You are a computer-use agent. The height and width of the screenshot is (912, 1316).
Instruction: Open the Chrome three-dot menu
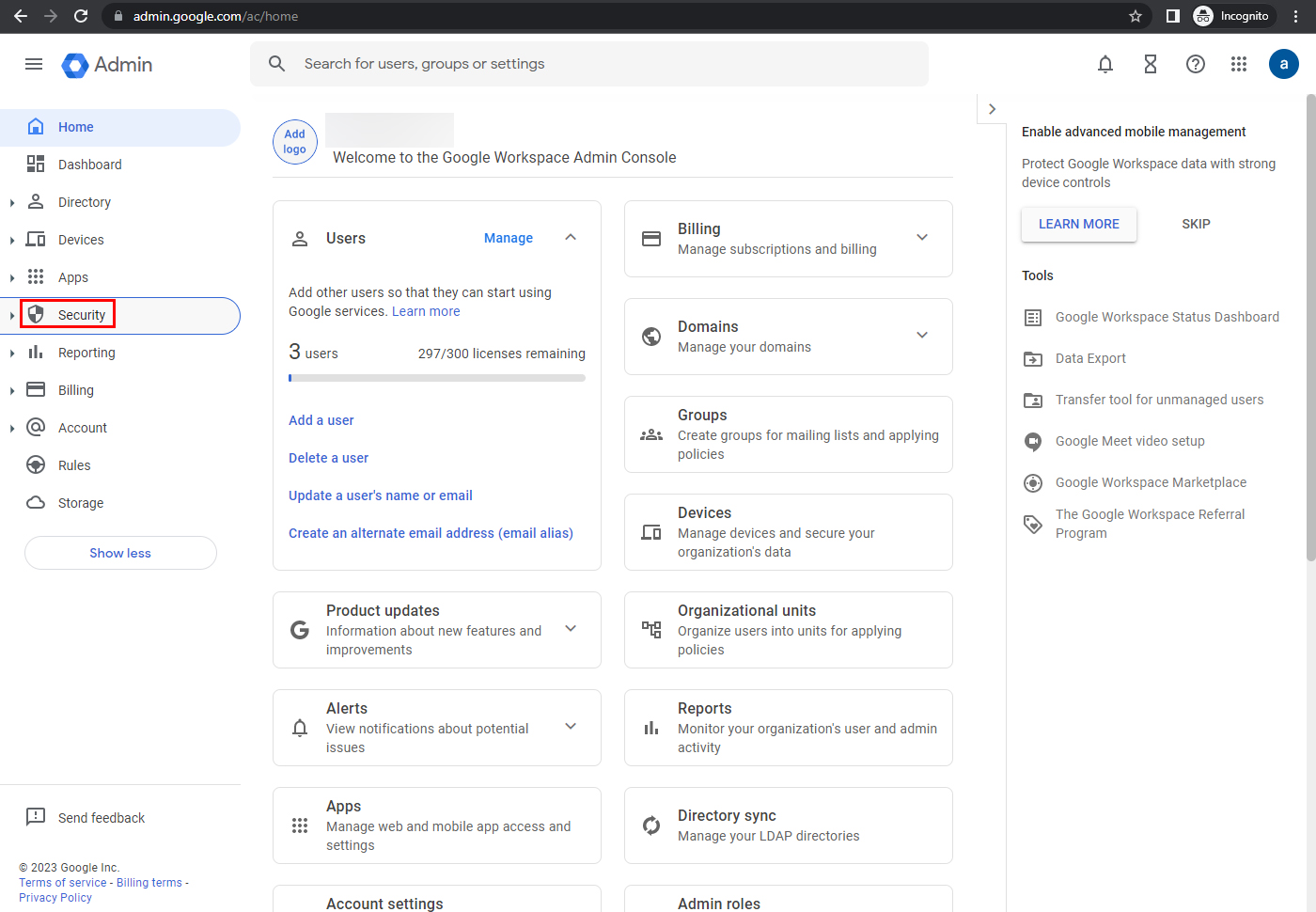pyautogui.click(x=1295, y=16)
